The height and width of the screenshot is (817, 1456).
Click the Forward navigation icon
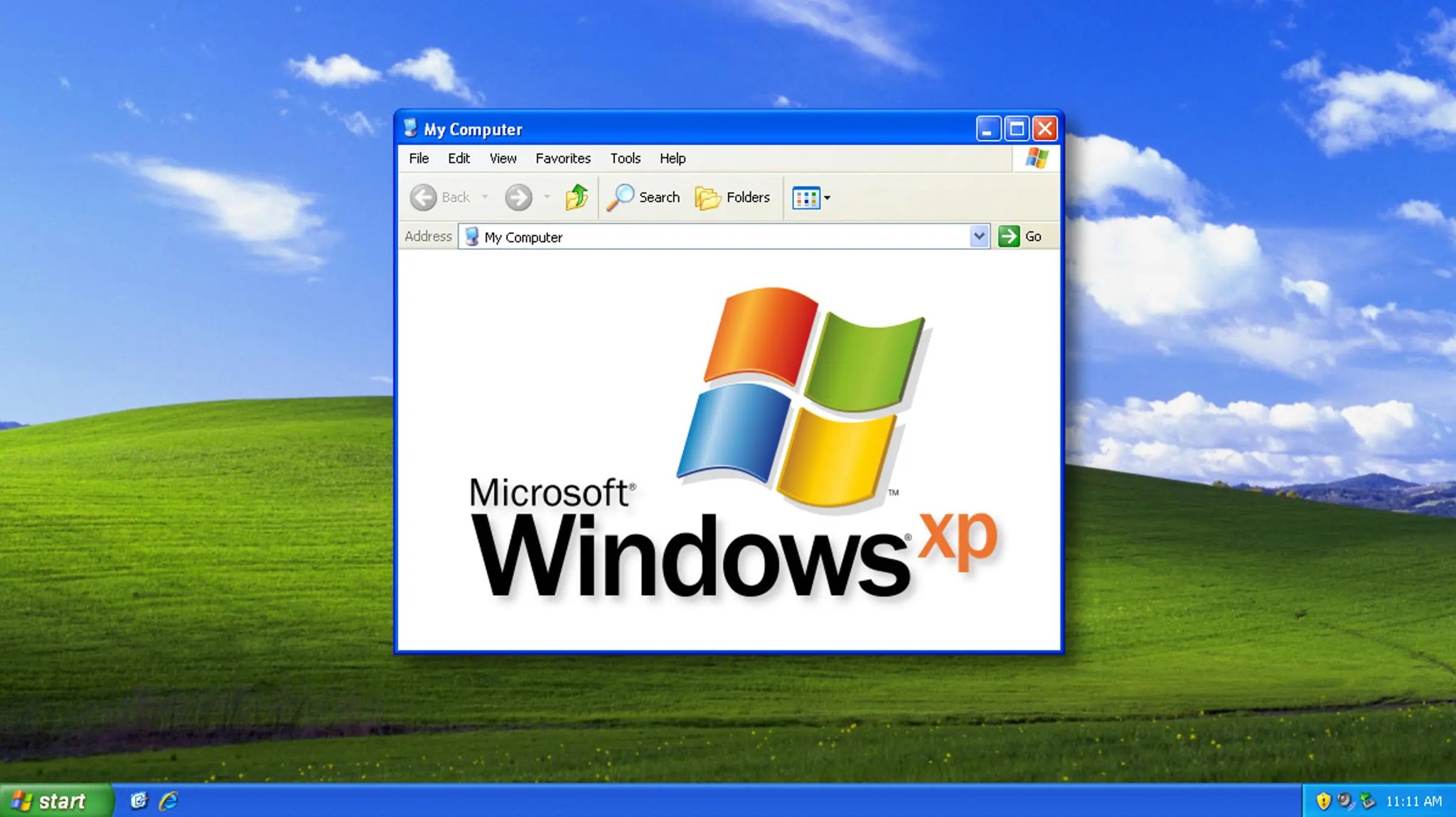coord(519,197)
